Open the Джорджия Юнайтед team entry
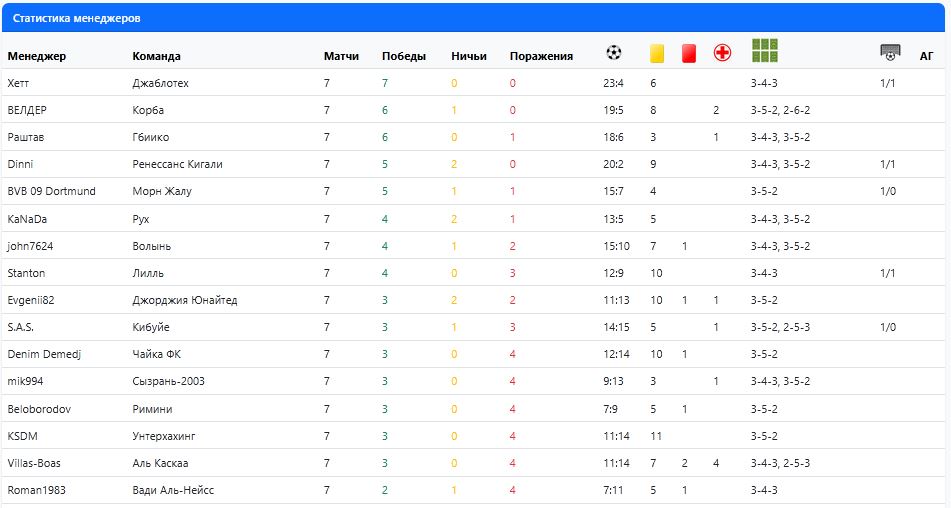The width and height of the screenshot is (951, 508). pos(184,300)
